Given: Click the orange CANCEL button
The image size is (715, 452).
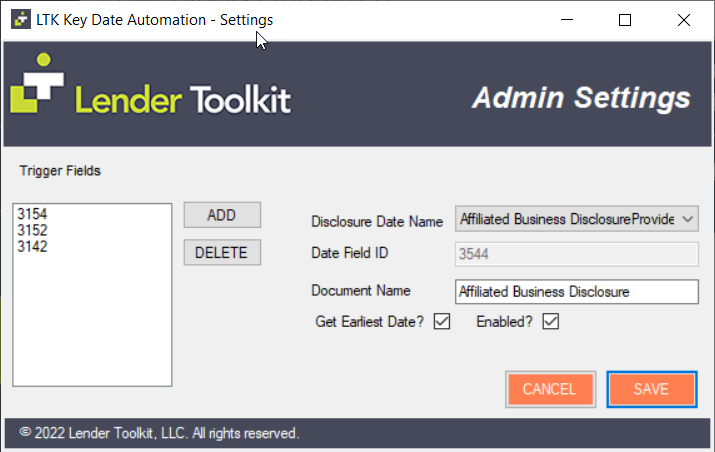Looking at the screenshot, I should 549,389.
